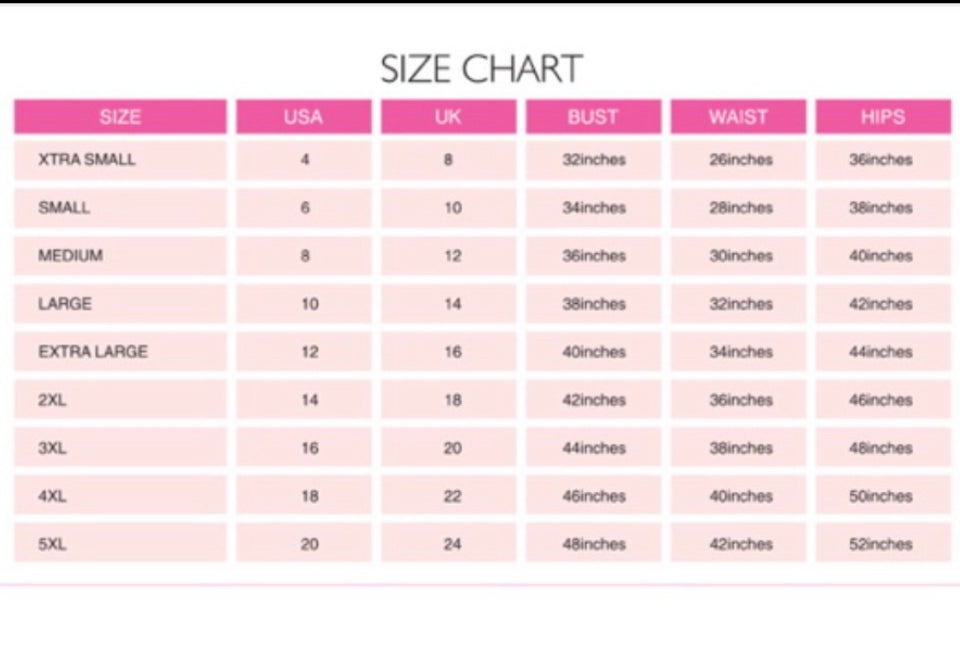This screenshot has width=960, height=657.
Task: Click the 52inches hips cell
Action: point(881,544)
